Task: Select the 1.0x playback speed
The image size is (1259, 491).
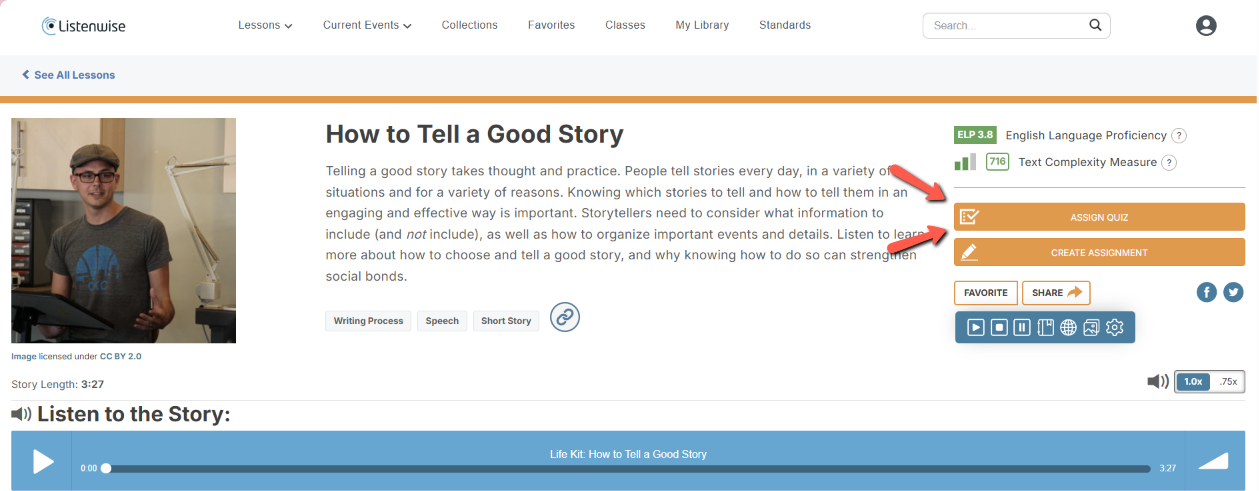Action: click(1192, 381)
